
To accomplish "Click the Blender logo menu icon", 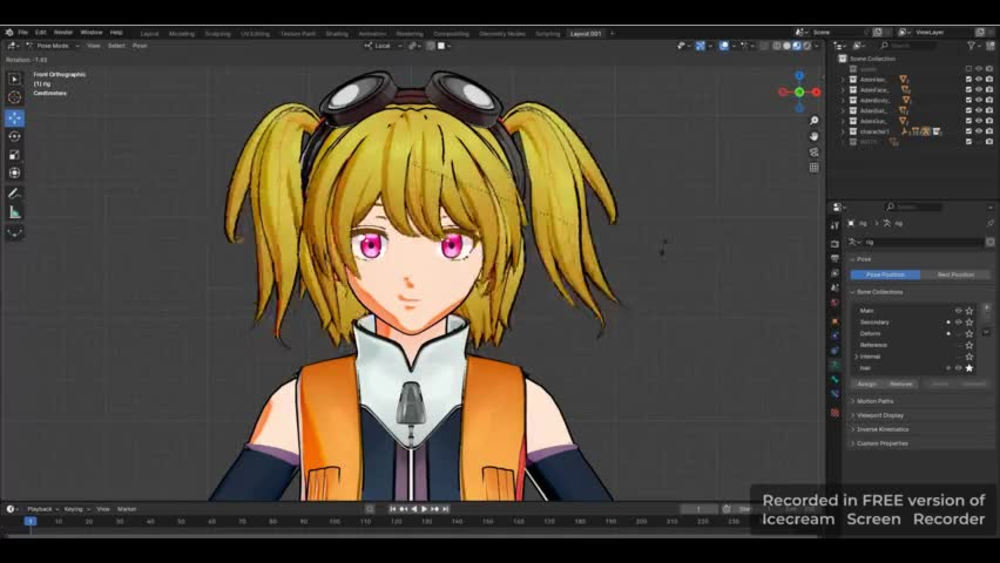I will click(9, 32).
